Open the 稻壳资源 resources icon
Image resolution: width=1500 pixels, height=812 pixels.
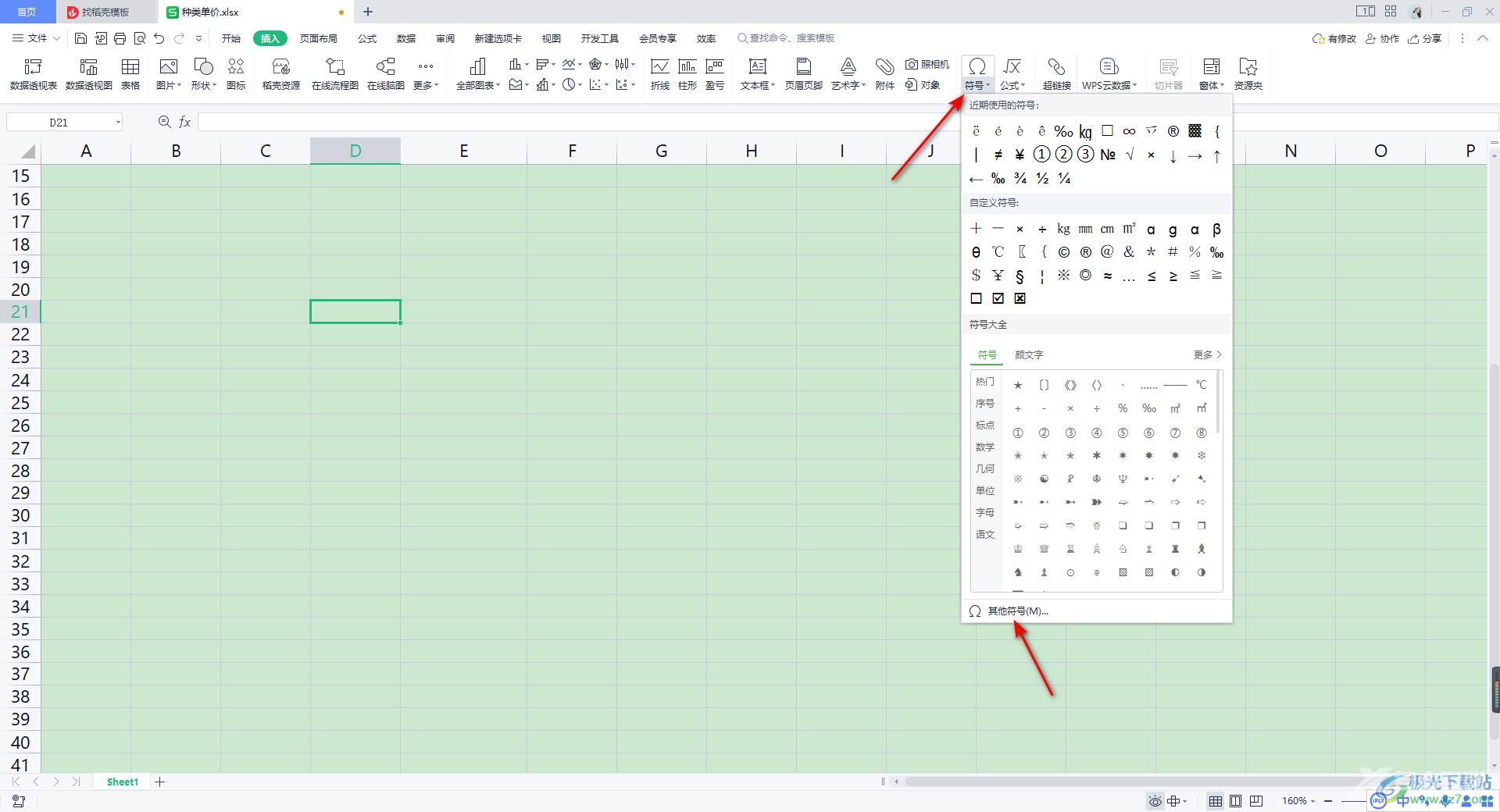(x=281, y=74)
